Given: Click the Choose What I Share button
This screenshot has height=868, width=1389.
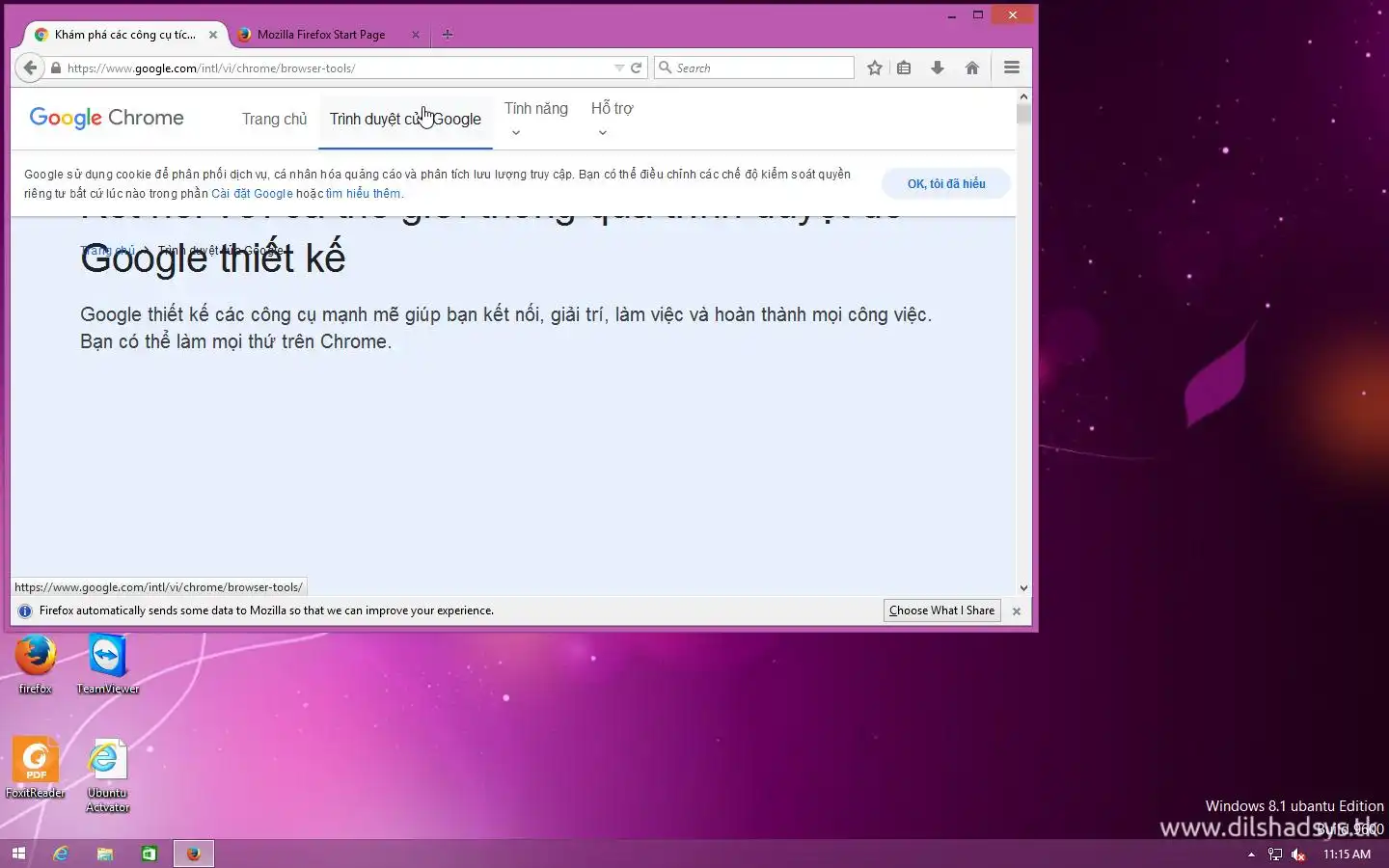Looking at the screenshot, I should tap(941, 610).
